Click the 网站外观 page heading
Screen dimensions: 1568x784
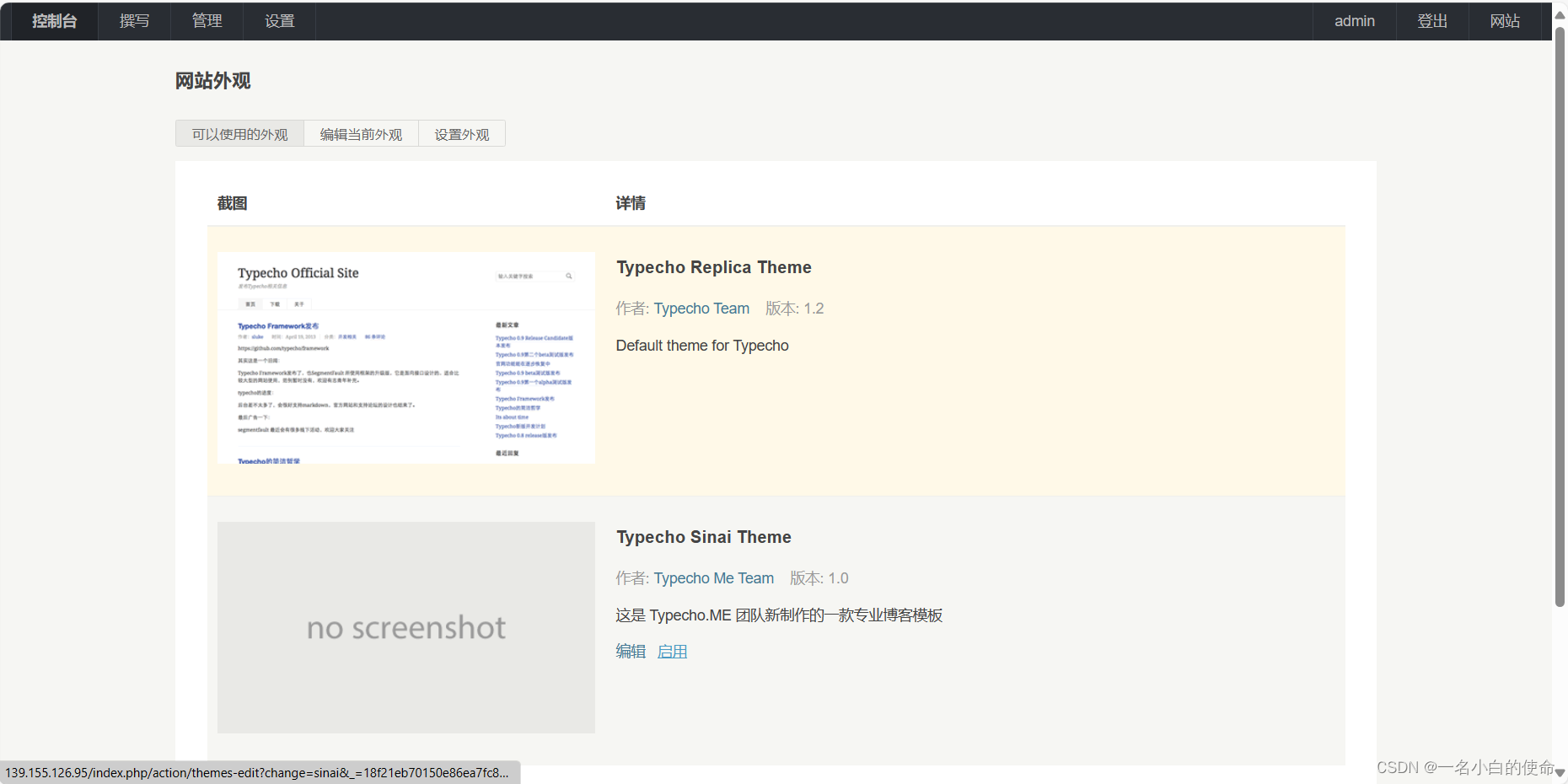coord(213,81)
